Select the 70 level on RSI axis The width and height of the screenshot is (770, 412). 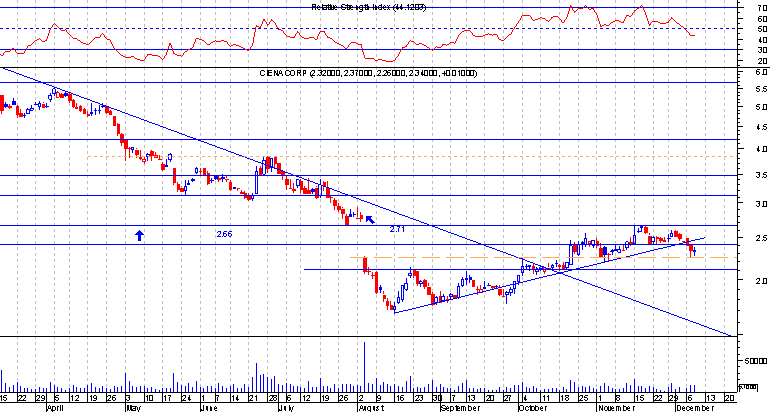point(761,7)
